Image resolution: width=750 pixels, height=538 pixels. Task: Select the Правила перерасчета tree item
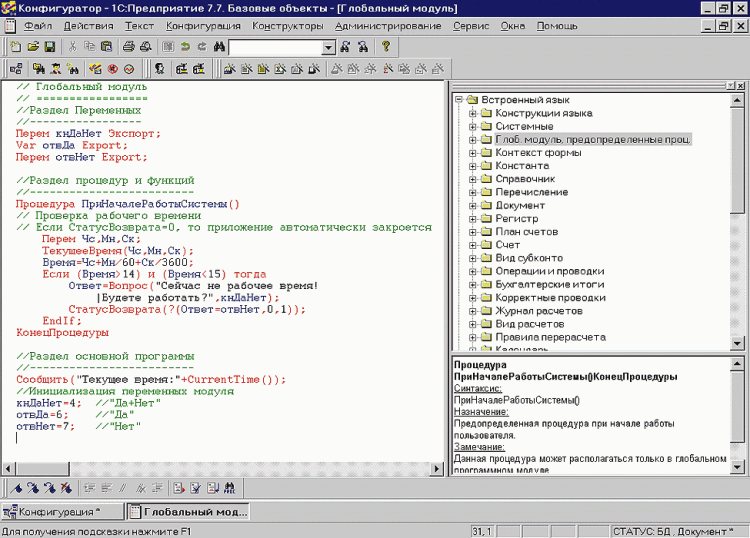click(551, 337)
